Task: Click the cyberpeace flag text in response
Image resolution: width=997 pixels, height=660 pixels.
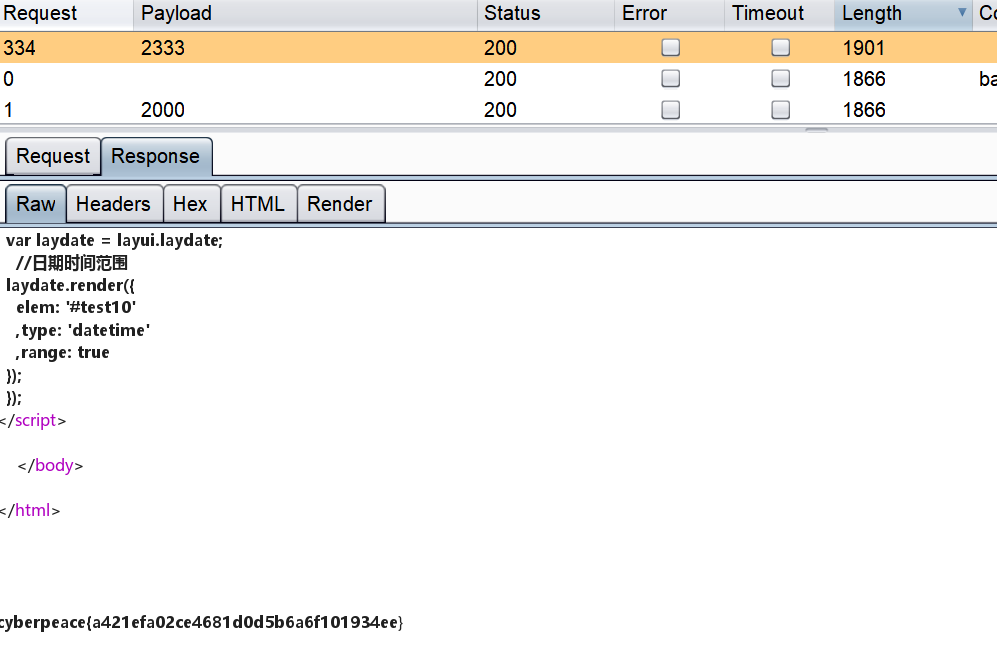Action: point(202,622)
